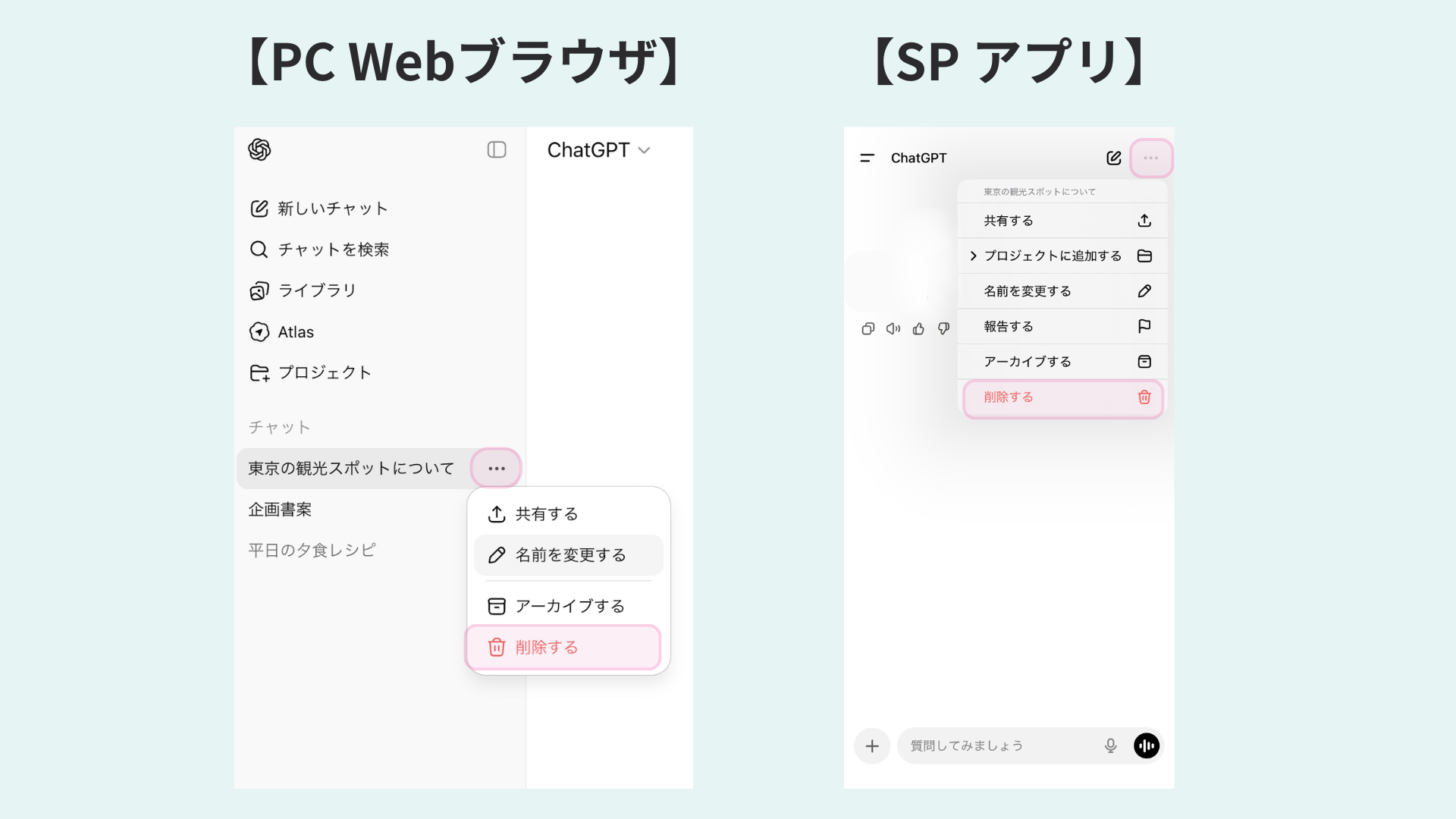Copy the response using the copy icon

point(868,328)
